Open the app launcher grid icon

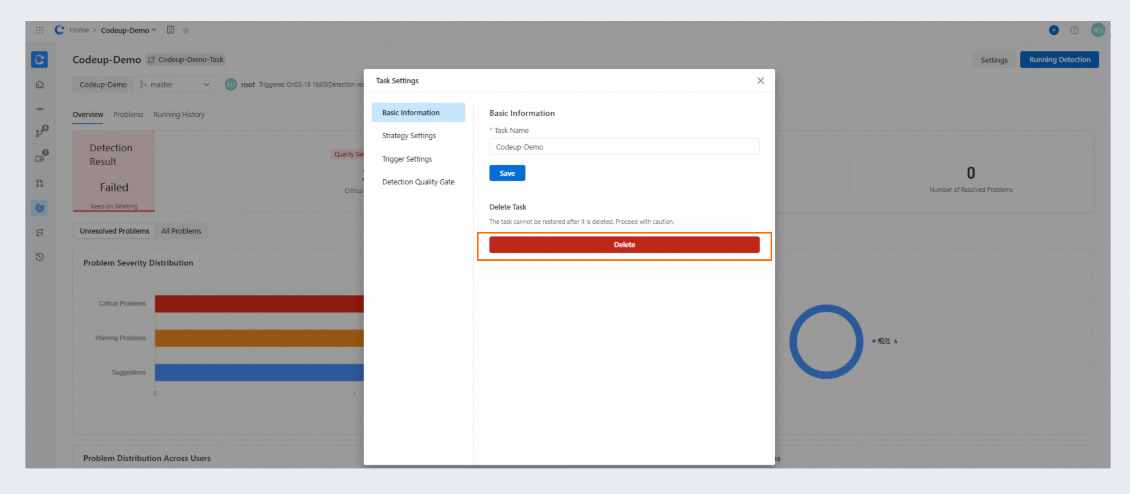(40, 30)
